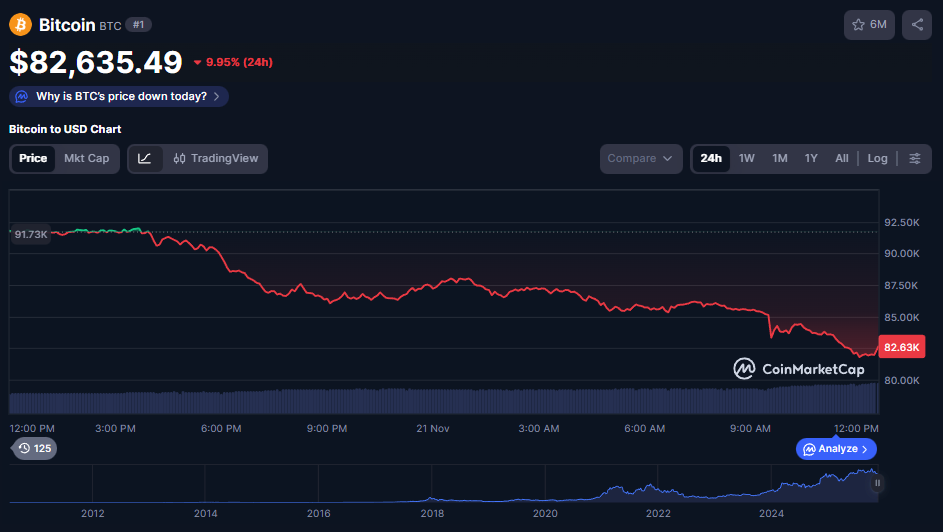Viewport: 943px width, 532px height.
Task: Click the 2022 marker on history timeline
Action: click(658, 513)
